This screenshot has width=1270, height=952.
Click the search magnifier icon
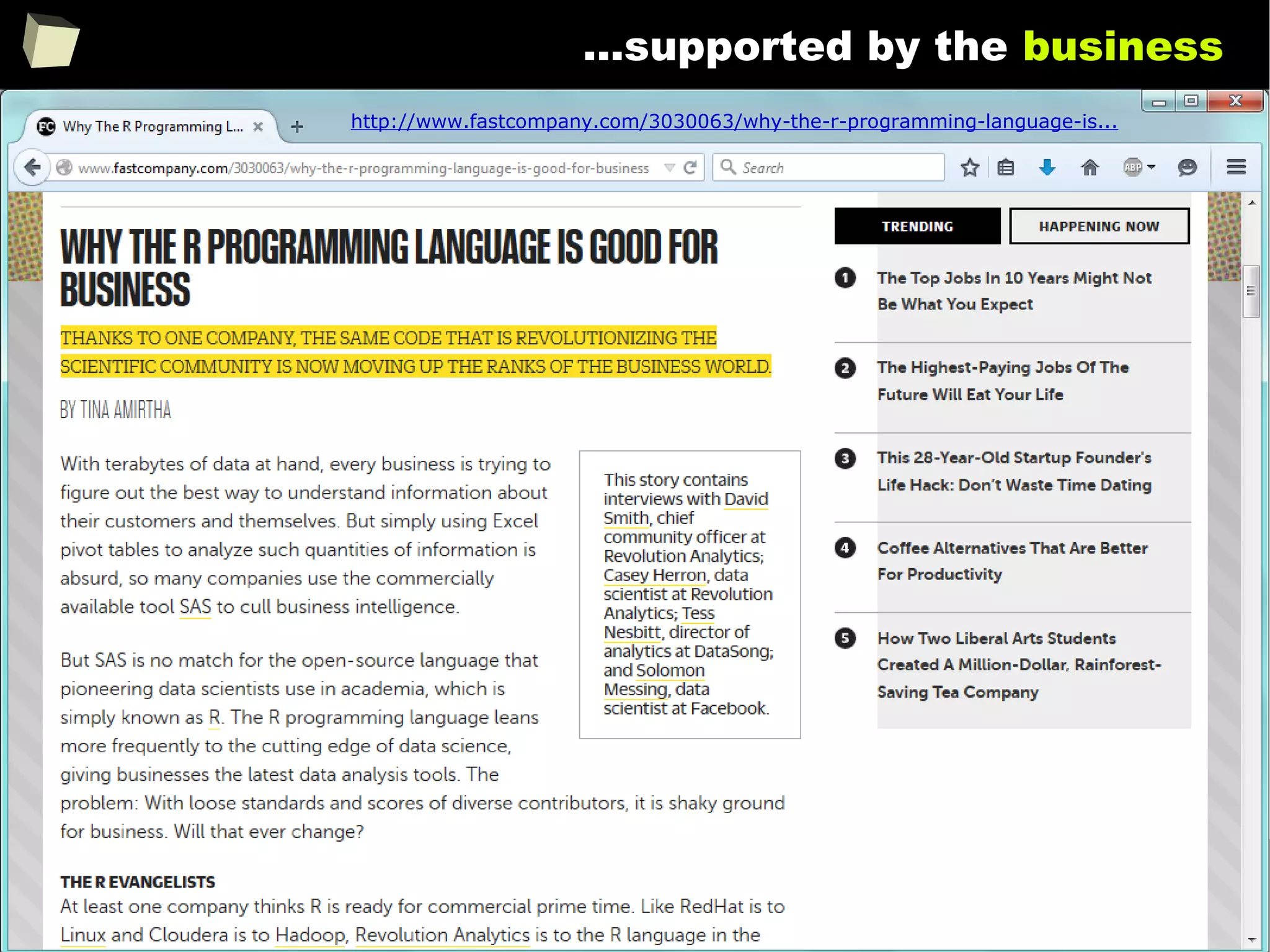point(728,167)
